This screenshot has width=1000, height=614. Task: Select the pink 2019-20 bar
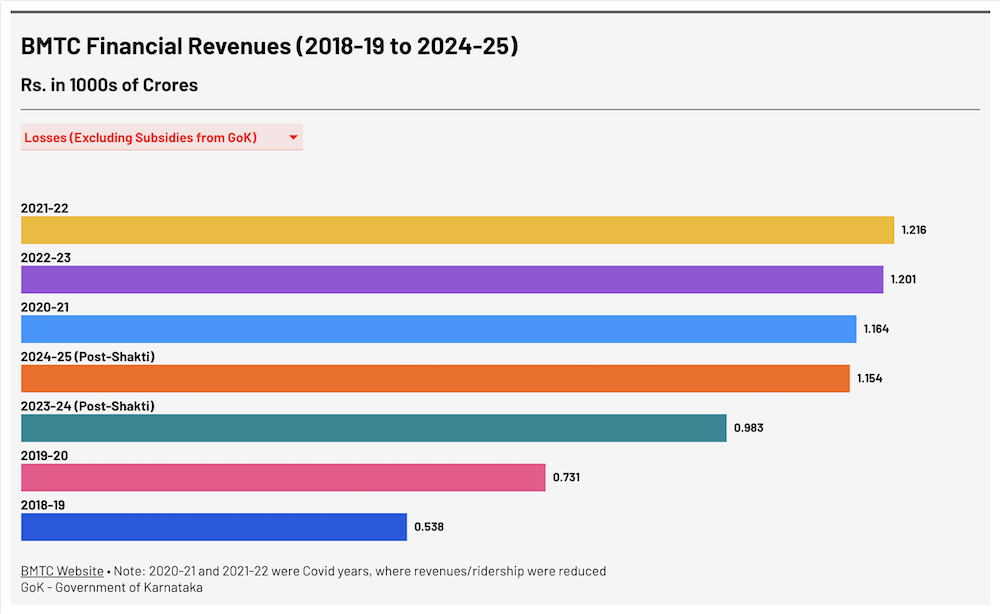pos(283,477)
